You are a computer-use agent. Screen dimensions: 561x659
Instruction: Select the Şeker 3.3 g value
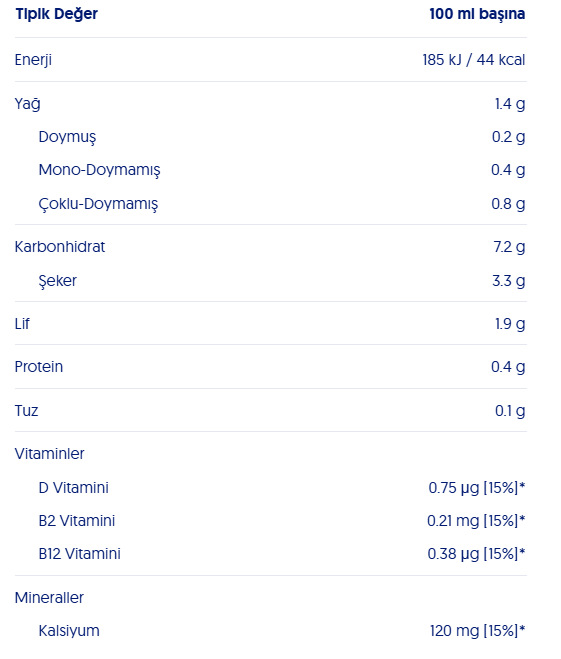click(508, 281)
